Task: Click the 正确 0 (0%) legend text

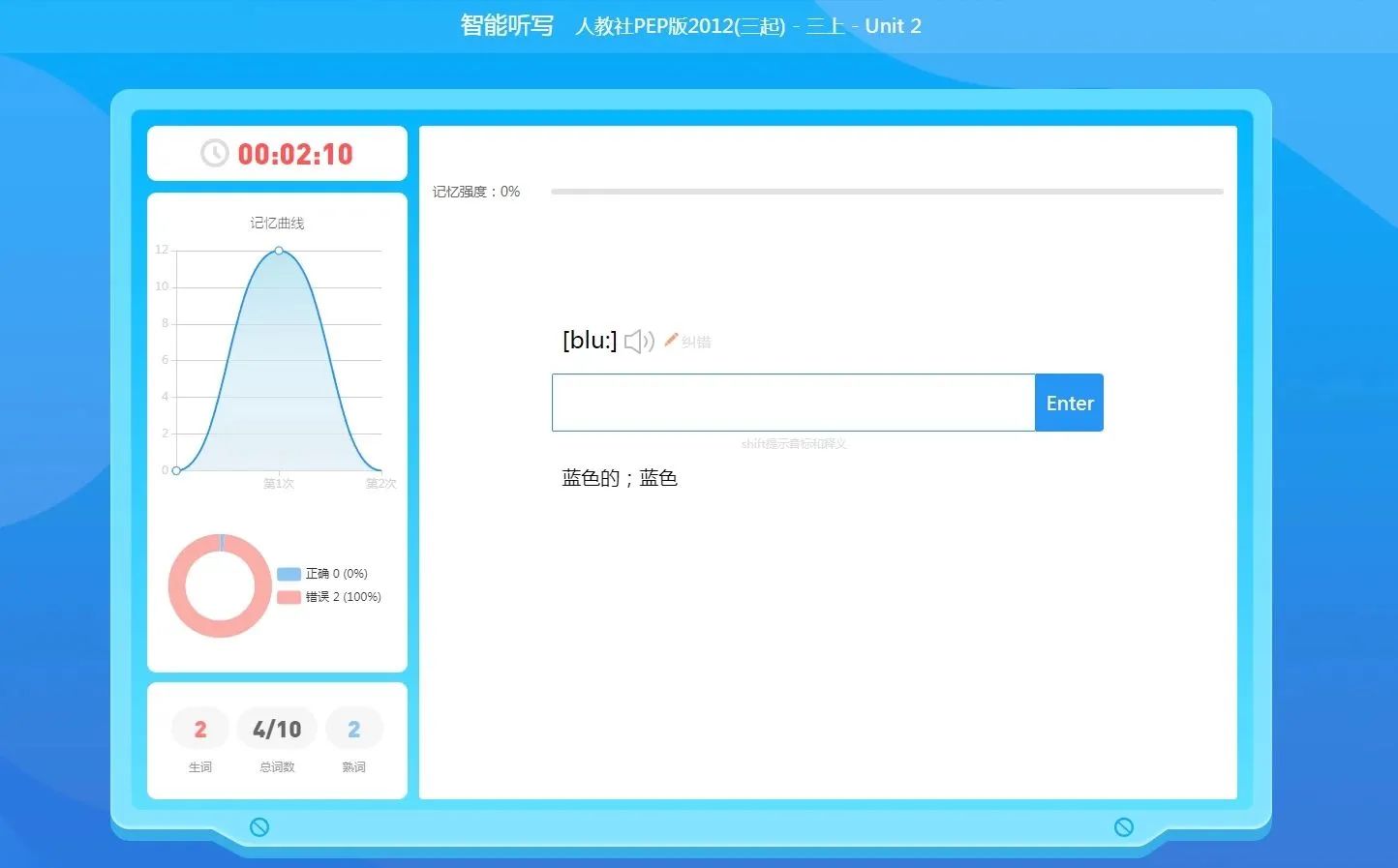Action: point(336,574)
